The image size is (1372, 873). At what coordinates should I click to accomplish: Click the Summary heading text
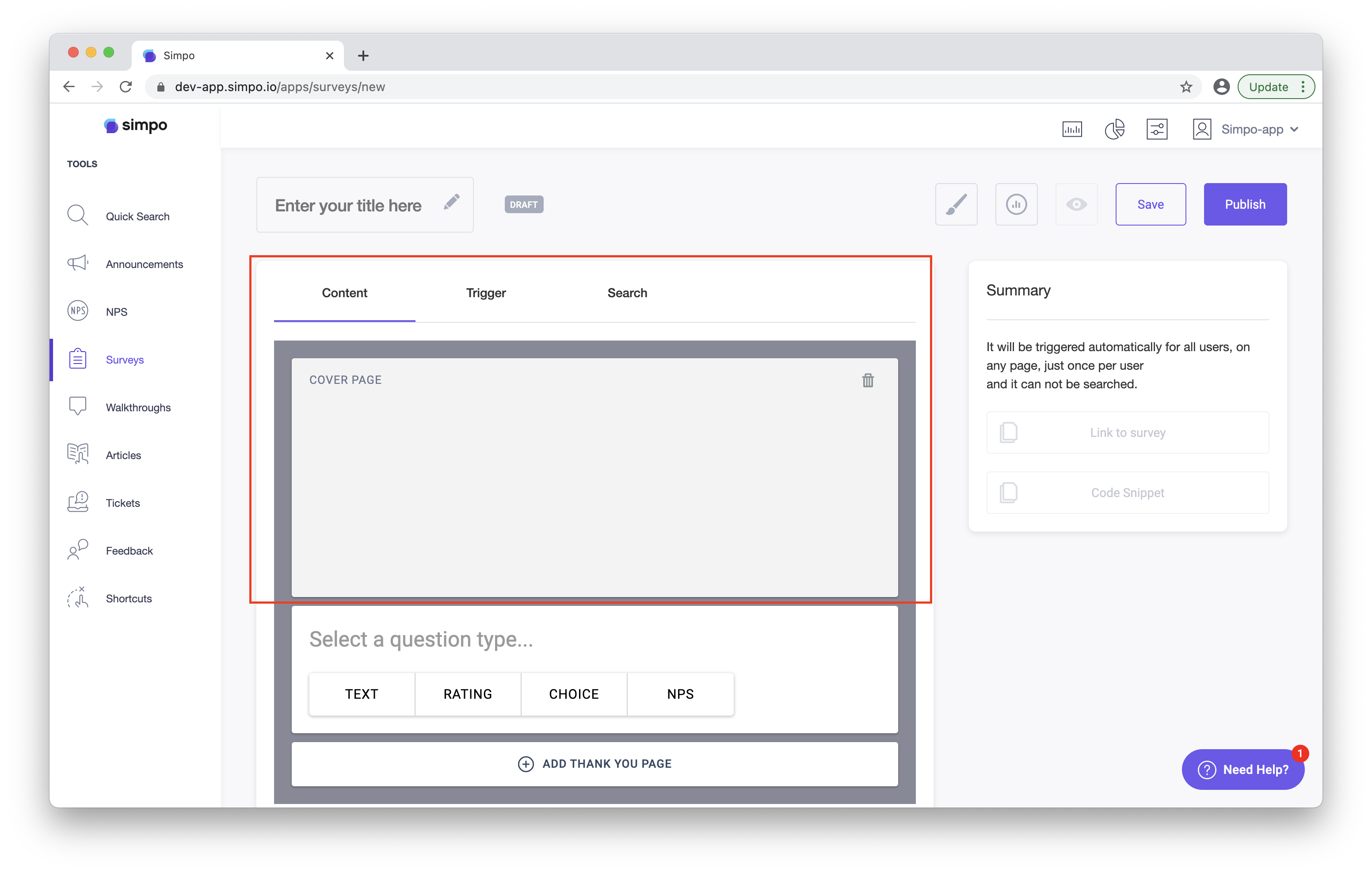tap(1018, 290)
